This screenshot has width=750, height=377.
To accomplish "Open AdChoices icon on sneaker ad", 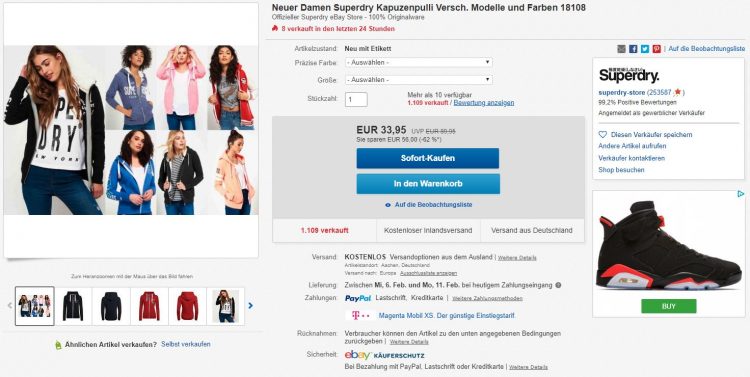I will coord(740,194).
